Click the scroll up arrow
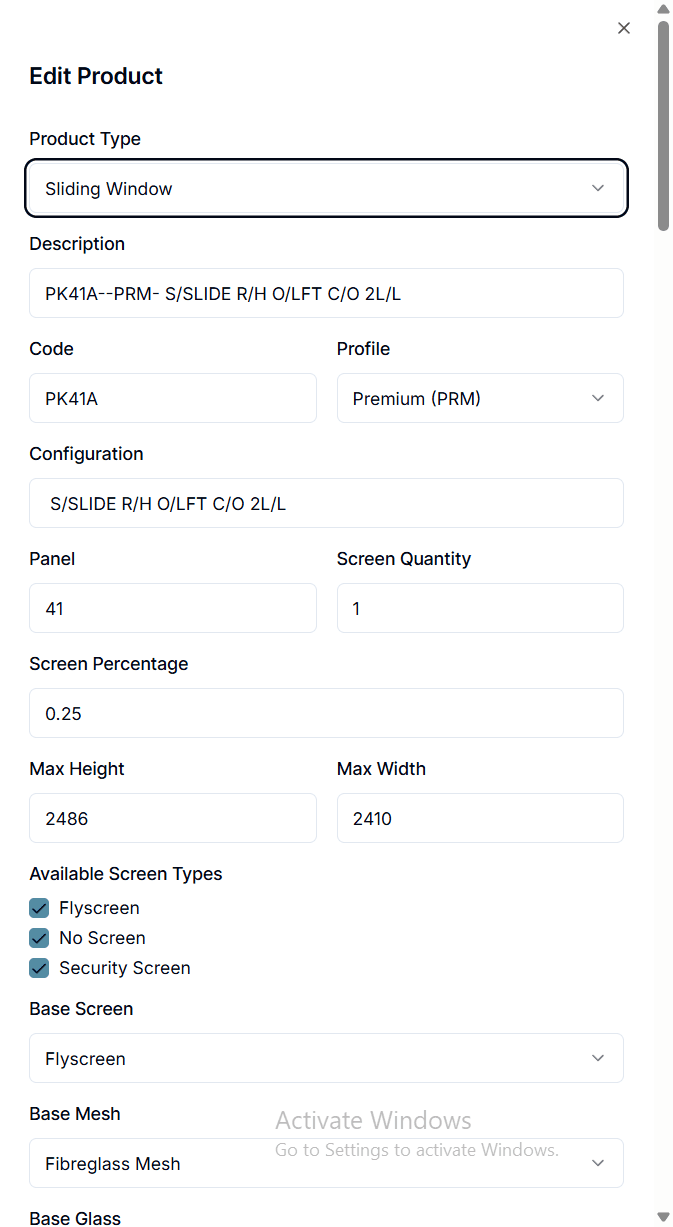The image size is (673, 1227). point(662,9)
